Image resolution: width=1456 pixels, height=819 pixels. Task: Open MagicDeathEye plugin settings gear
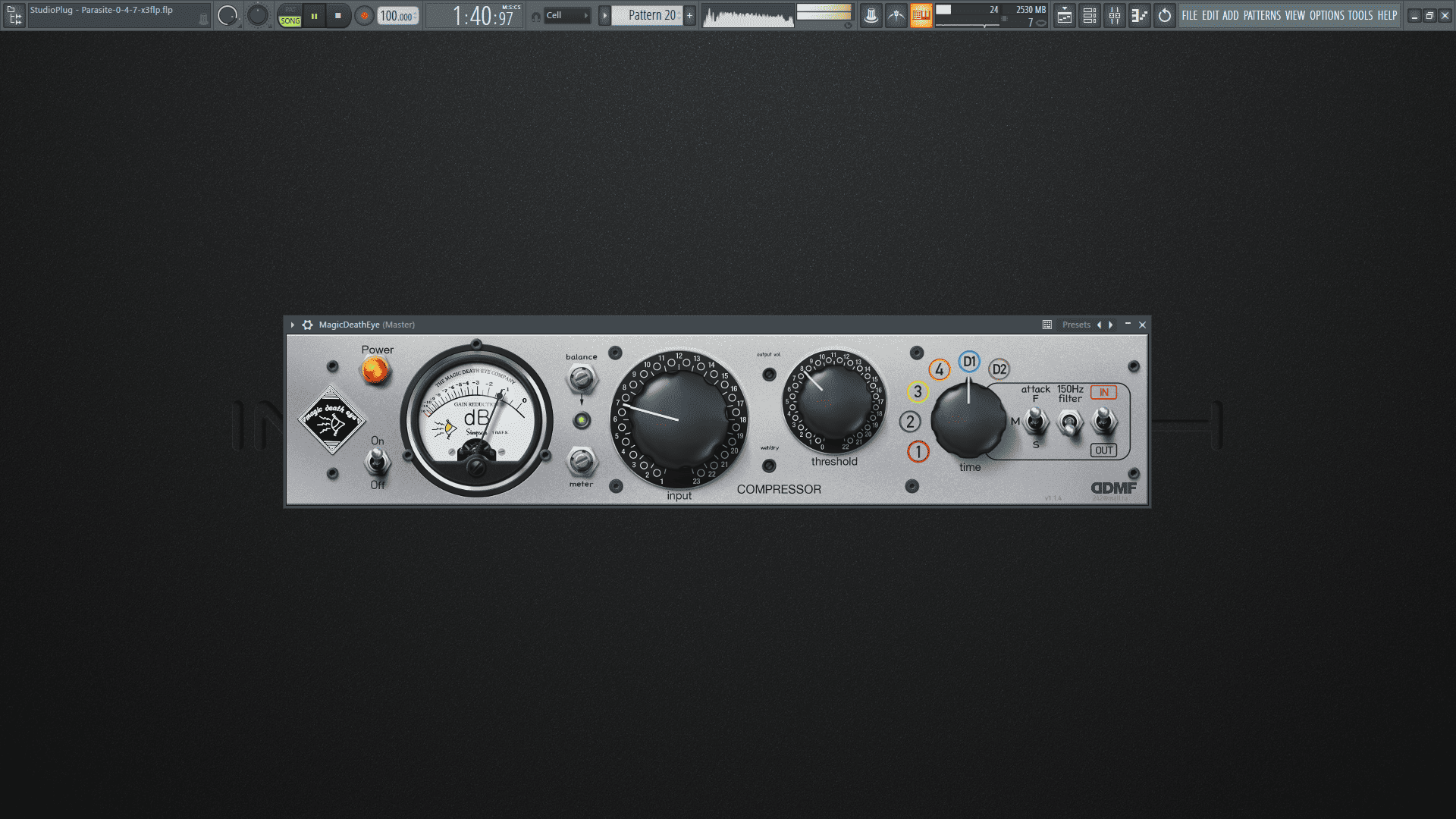[x=307, y=325]
